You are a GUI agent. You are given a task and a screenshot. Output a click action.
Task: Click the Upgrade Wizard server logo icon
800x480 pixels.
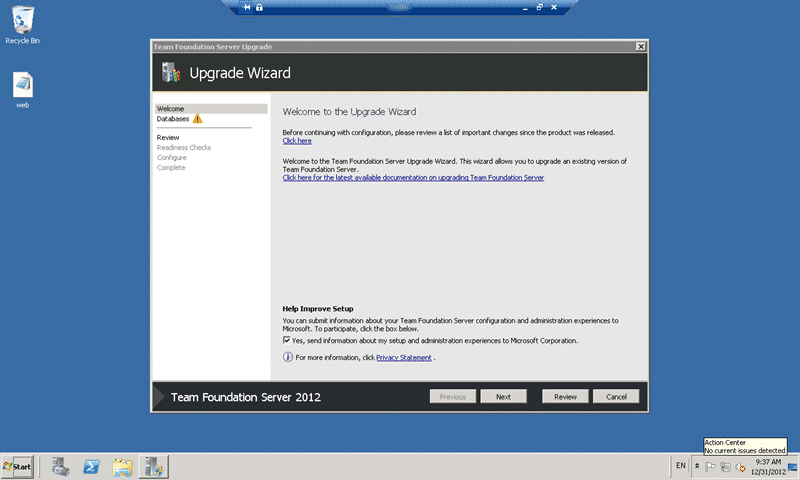click(171, 72)
